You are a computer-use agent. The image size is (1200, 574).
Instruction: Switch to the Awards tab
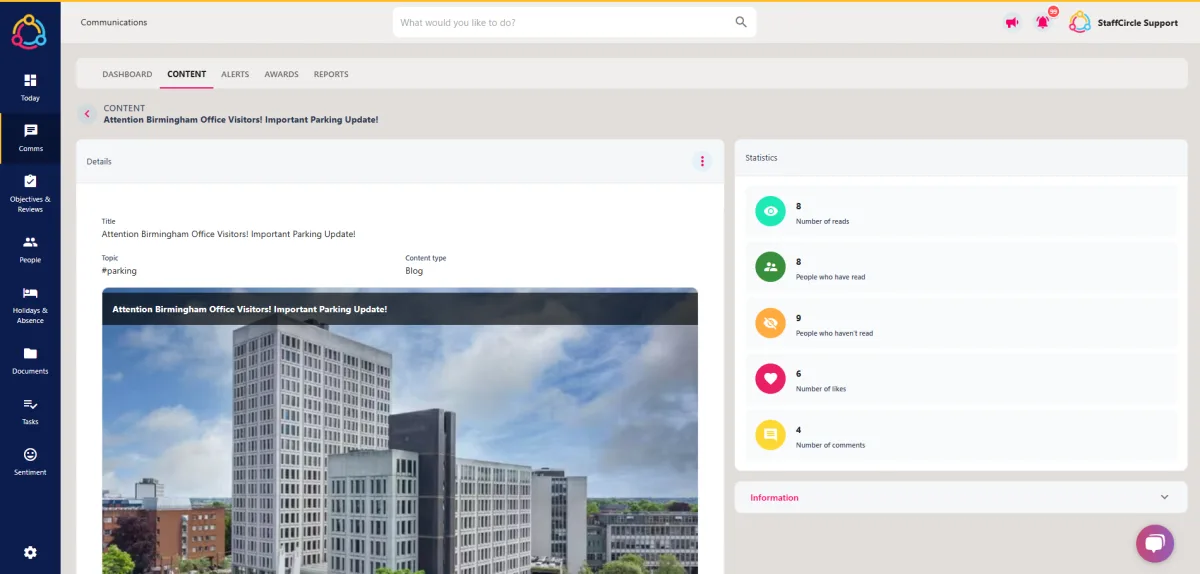pyautogui.click(x=281, y=74)
